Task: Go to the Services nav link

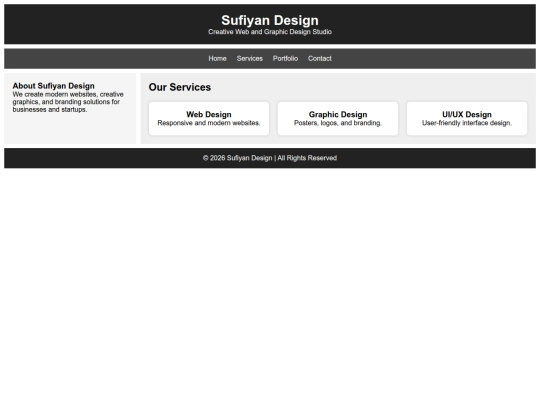Action: click(x=250, y=59)
